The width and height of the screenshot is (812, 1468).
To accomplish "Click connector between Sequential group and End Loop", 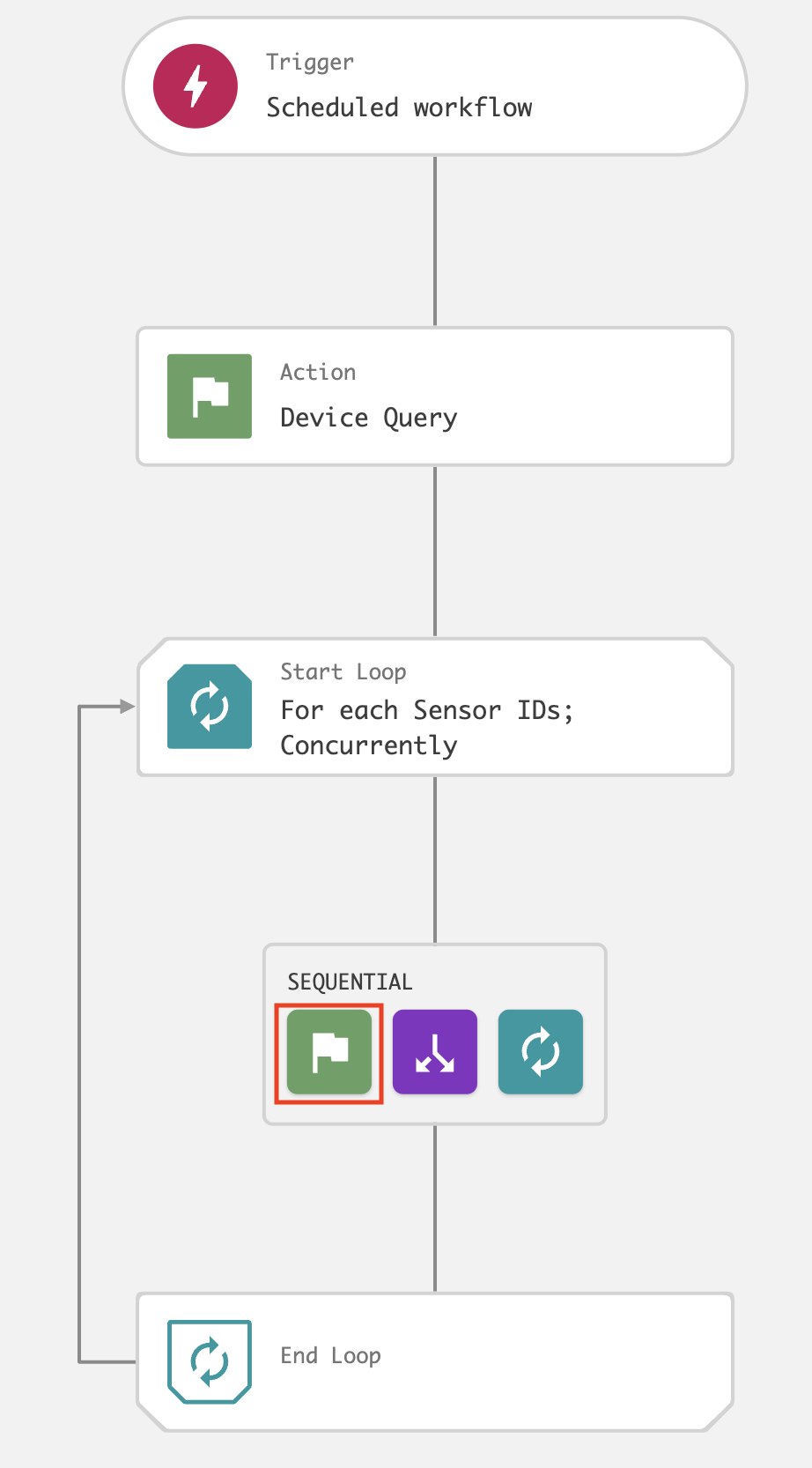I will point(435,1209).
